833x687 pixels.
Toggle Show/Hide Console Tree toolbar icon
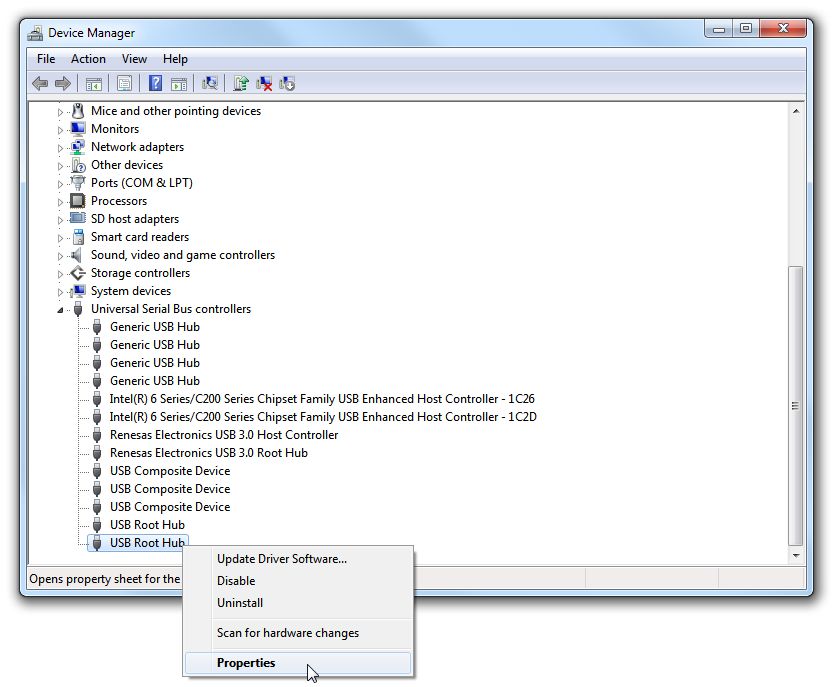point(94,84)
